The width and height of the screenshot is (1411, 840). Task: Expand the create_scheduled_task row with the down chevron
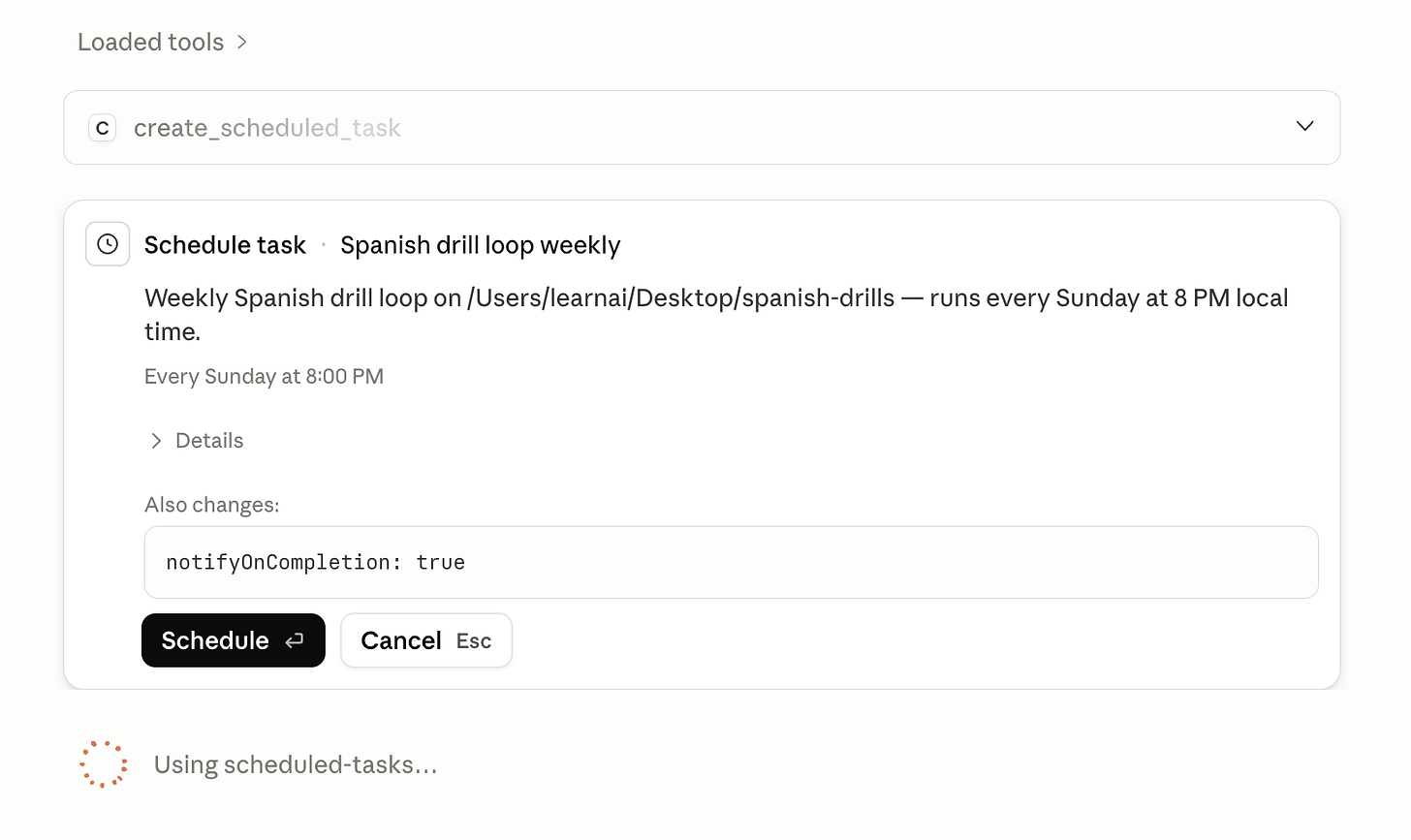tap(1305, 126)
